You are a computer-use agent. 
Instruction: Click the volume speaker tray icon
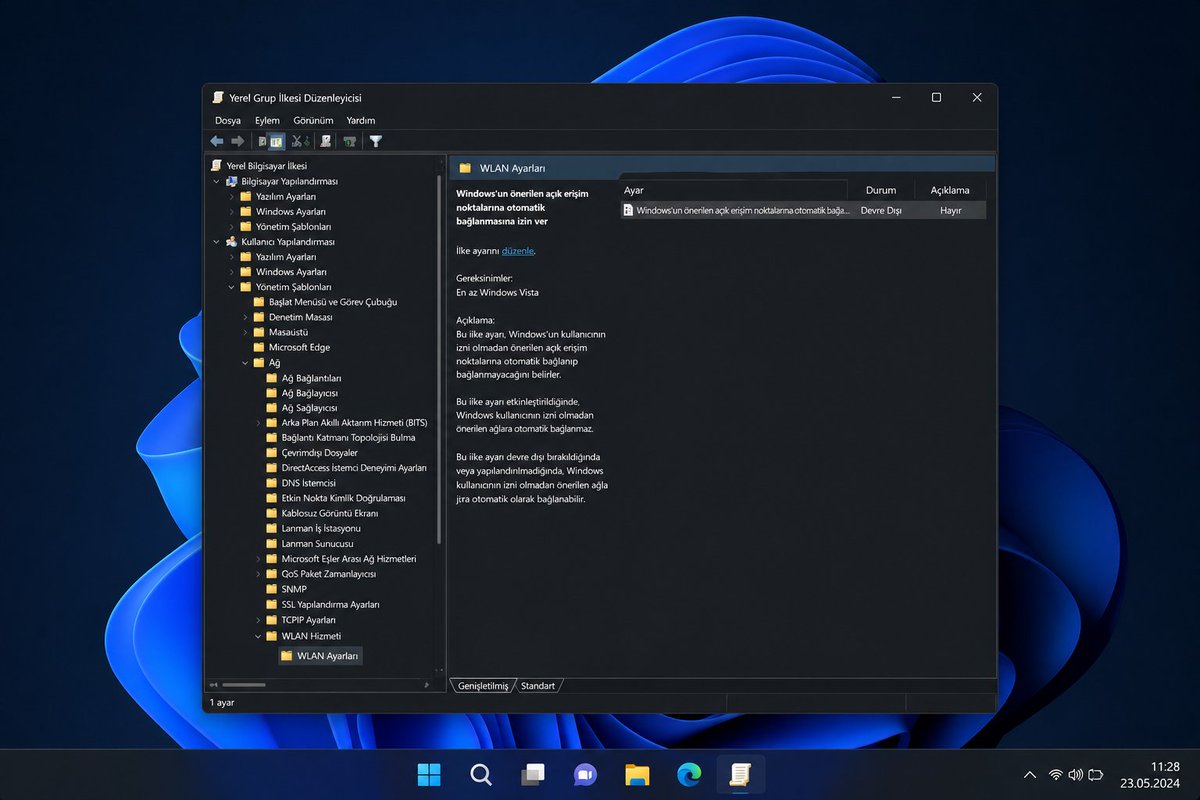[1075, 775]
